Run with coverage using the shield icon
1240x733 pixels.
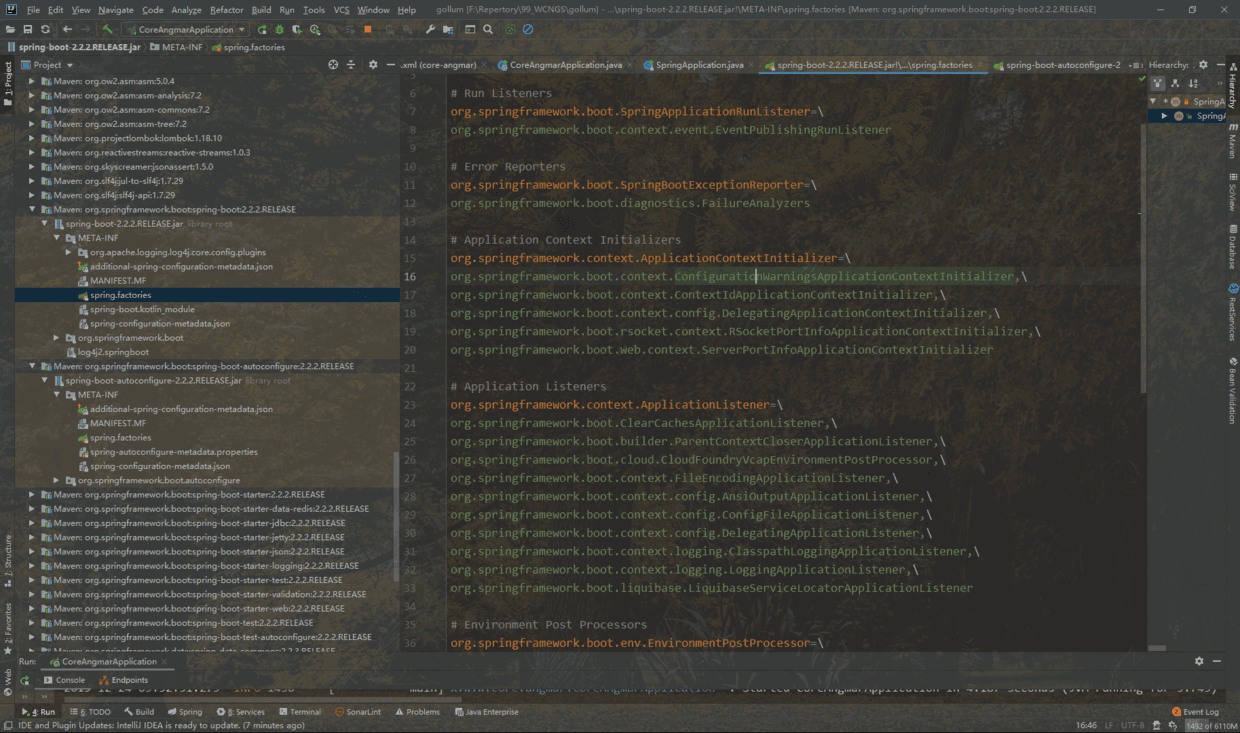tap(298, 29)
